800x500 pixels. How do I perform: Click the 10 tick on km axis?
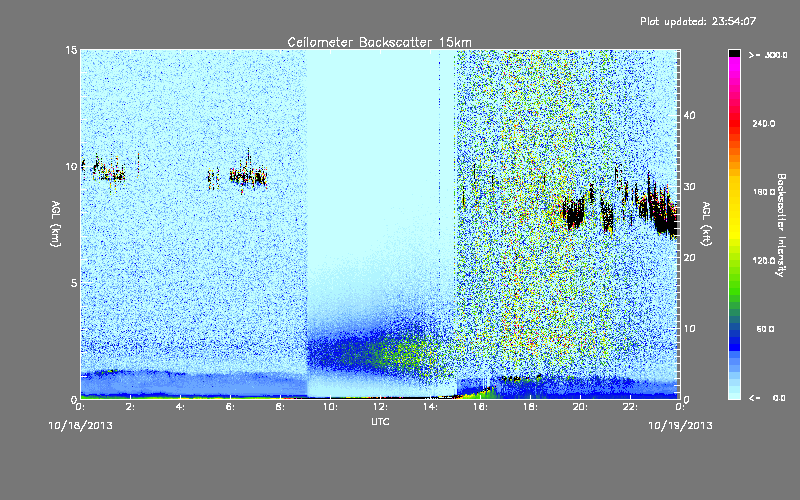pos(71,166)
